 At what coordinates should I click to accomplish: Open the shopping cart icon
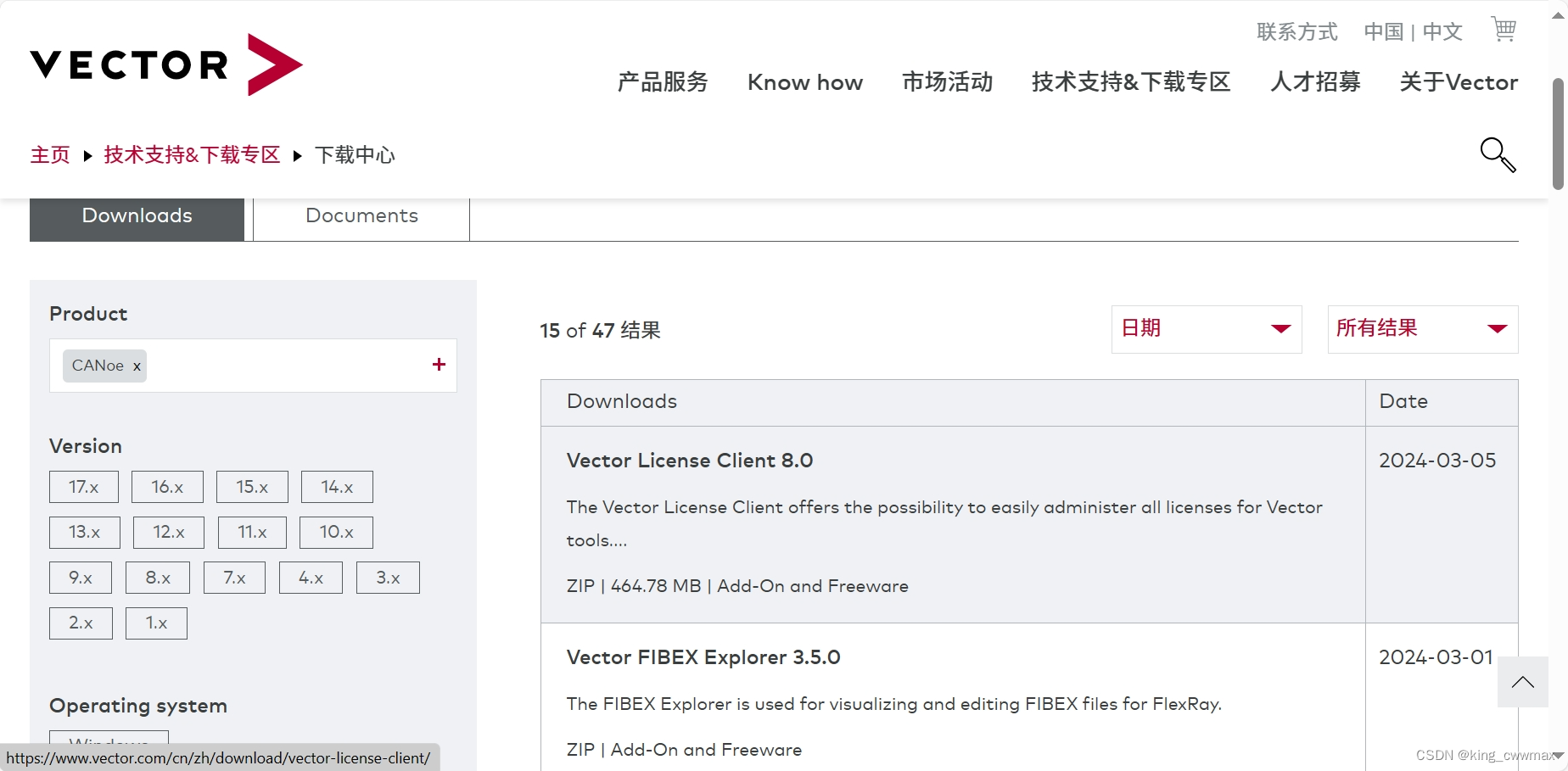point(1504,30)
